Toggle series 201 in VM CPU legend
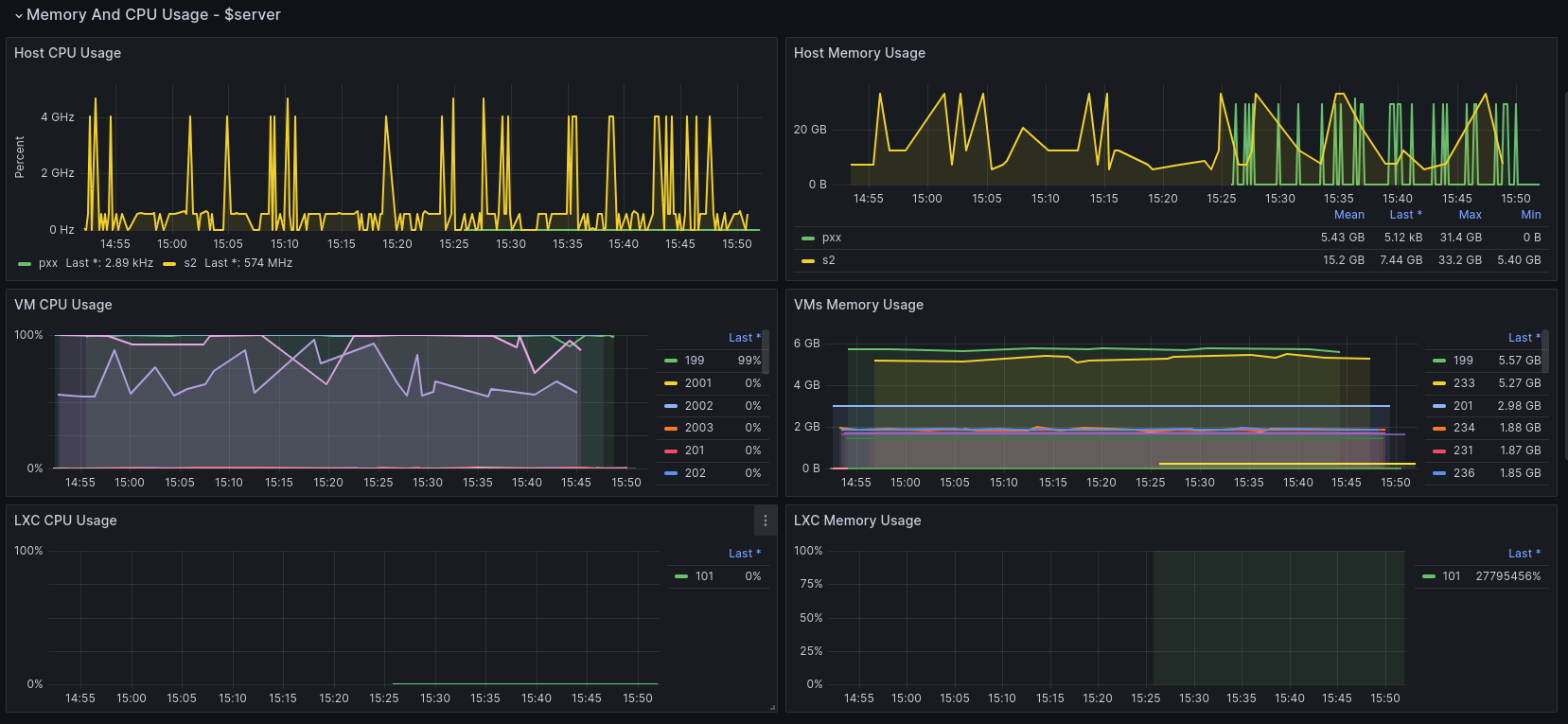 695,450
